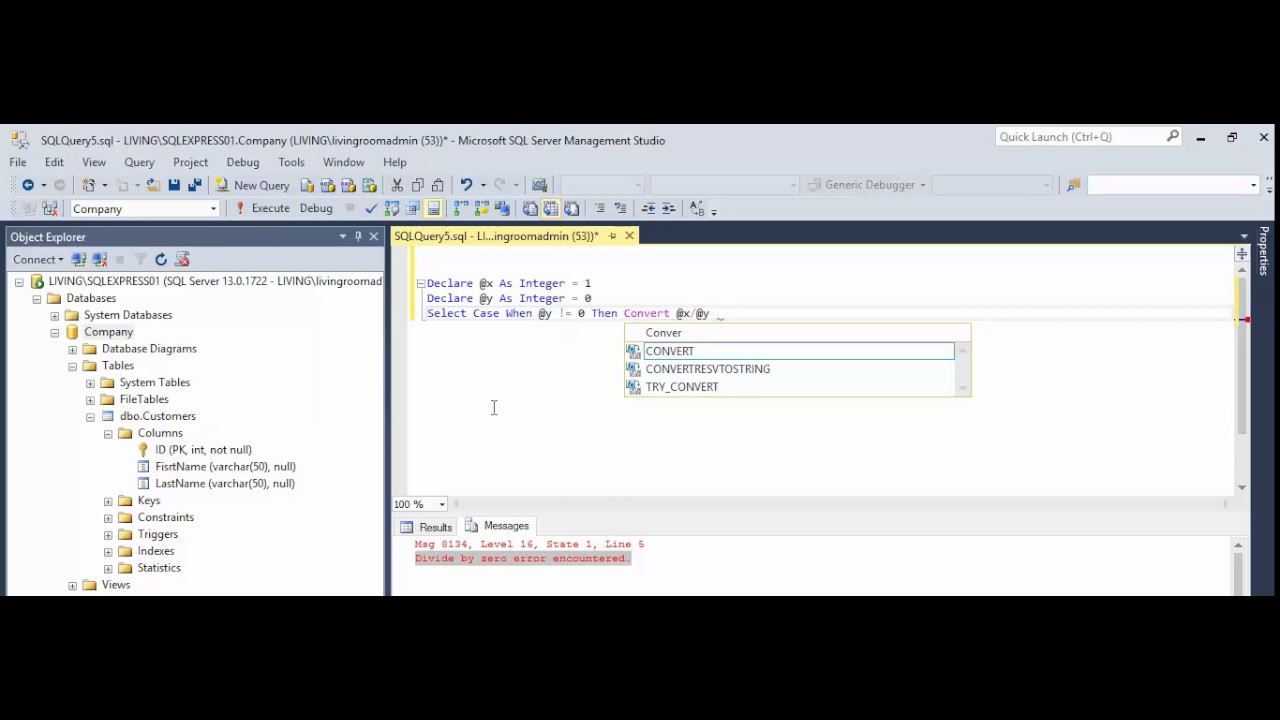Click the Save All icon
The height and width of the screenshot is (720, 1280).
pyautogui.click(x=195, y=185)
